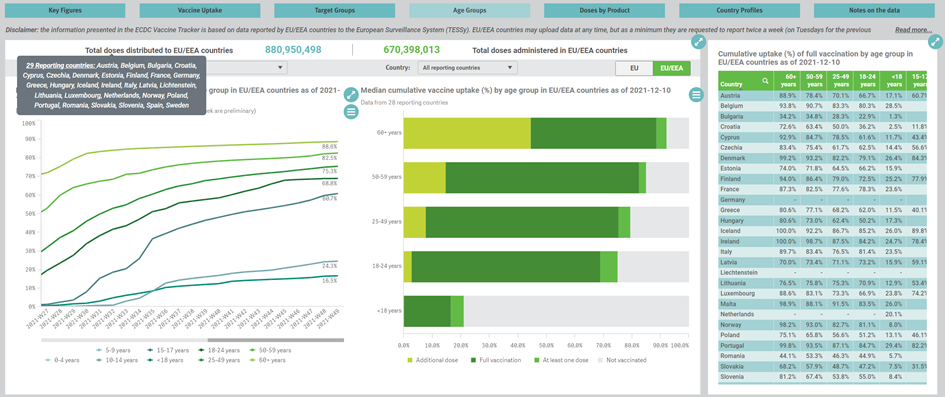Switch data view to EU only
The height and width of the screenshot is (397, 945).
[634, 68]
